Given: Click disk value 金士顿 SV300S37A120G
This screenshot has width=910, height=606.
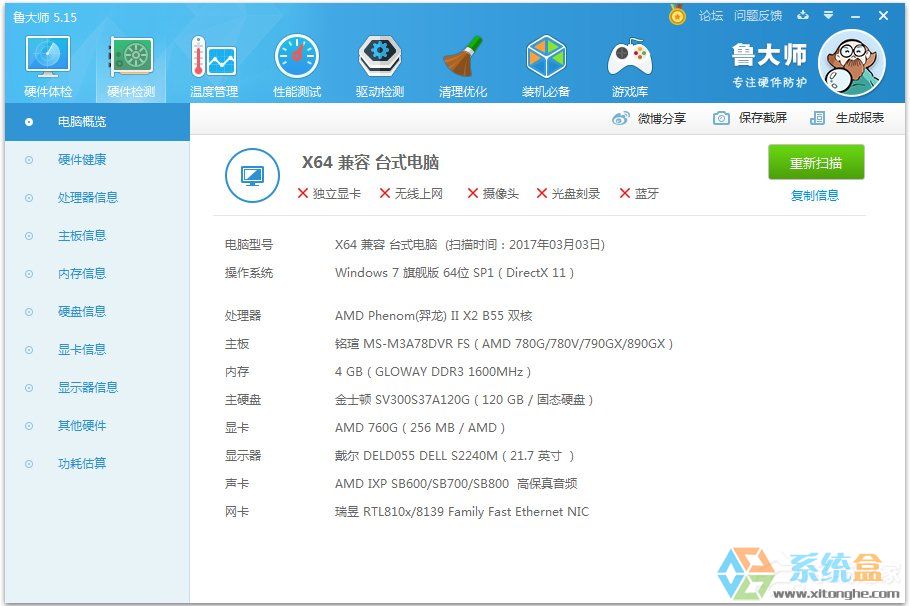Looking at the screenshot, I should coord(464,400).
